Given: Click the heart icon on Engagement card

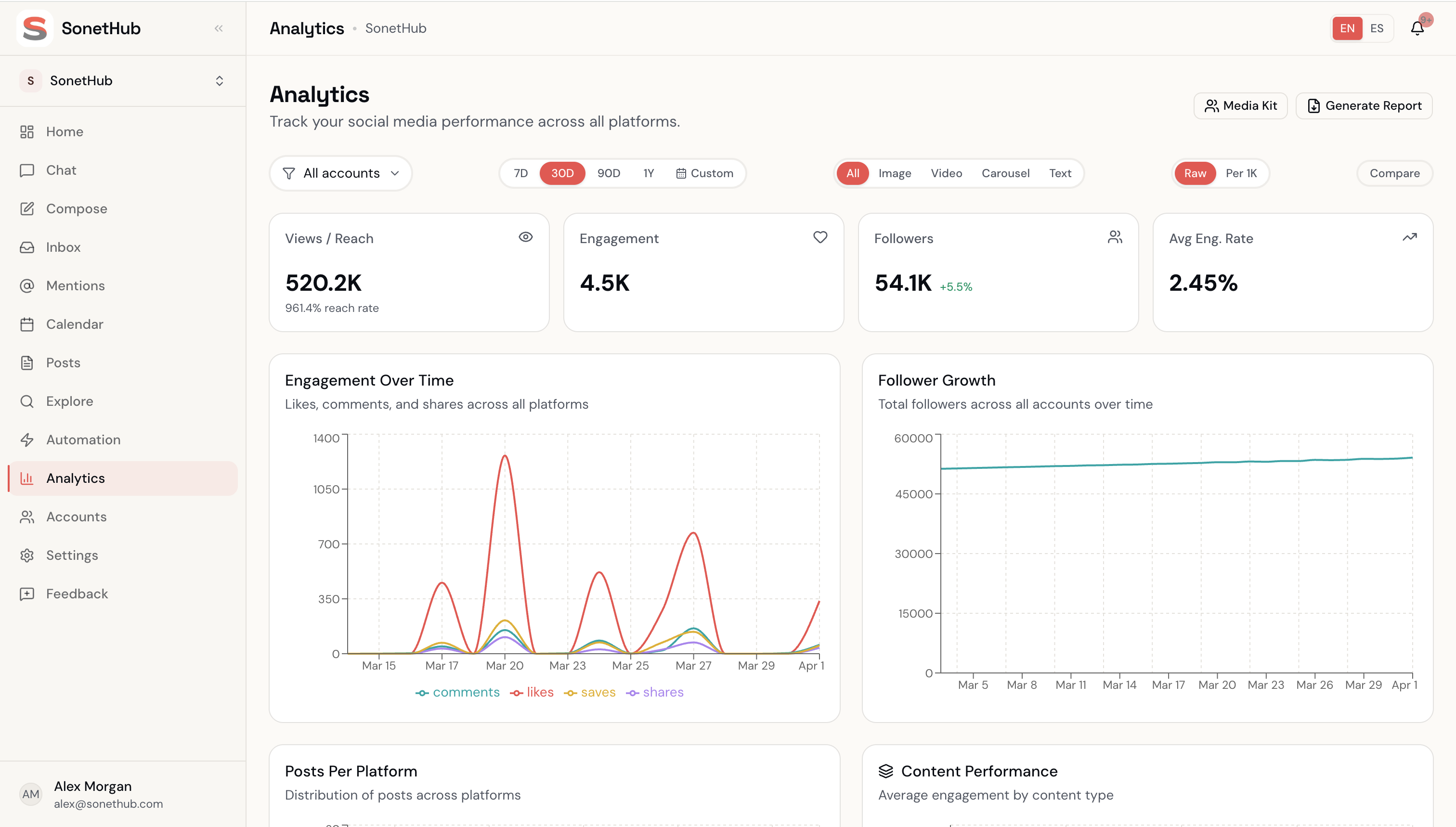Looking at the screenshot, I should click(x=820, y=237).
